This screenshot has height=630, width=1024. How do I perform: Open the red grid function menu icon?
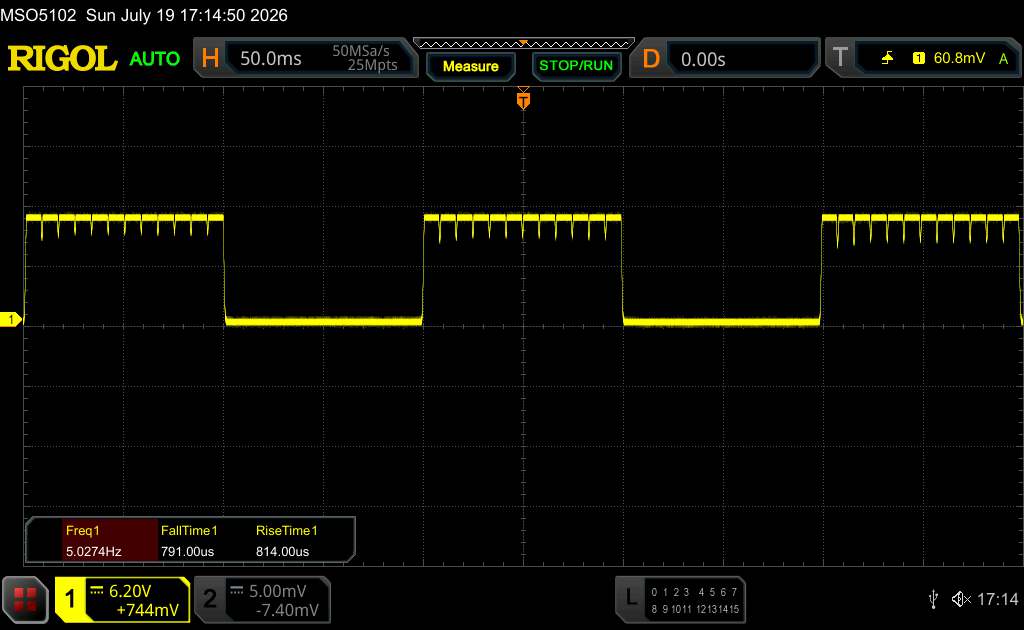tap(25, 599)
